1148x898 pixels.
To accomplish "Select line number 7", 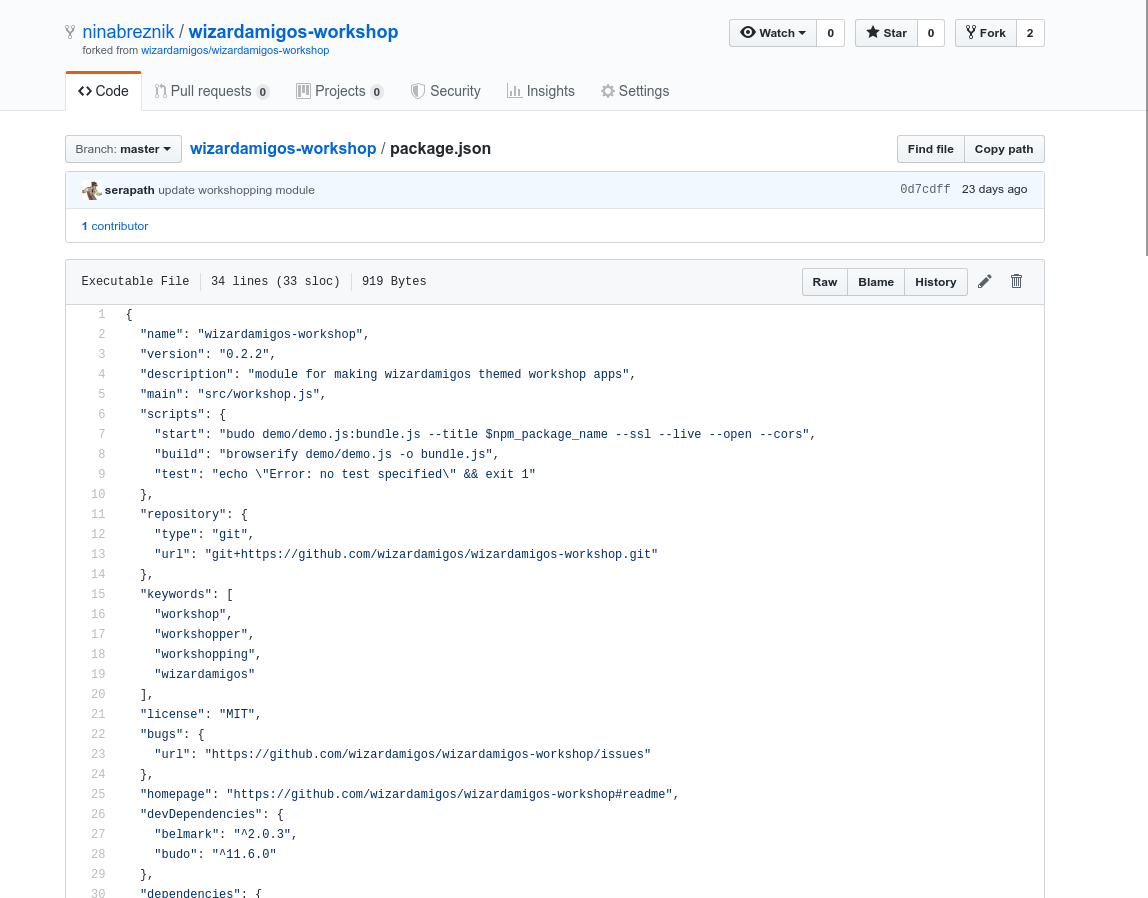I will click(102, 435).
